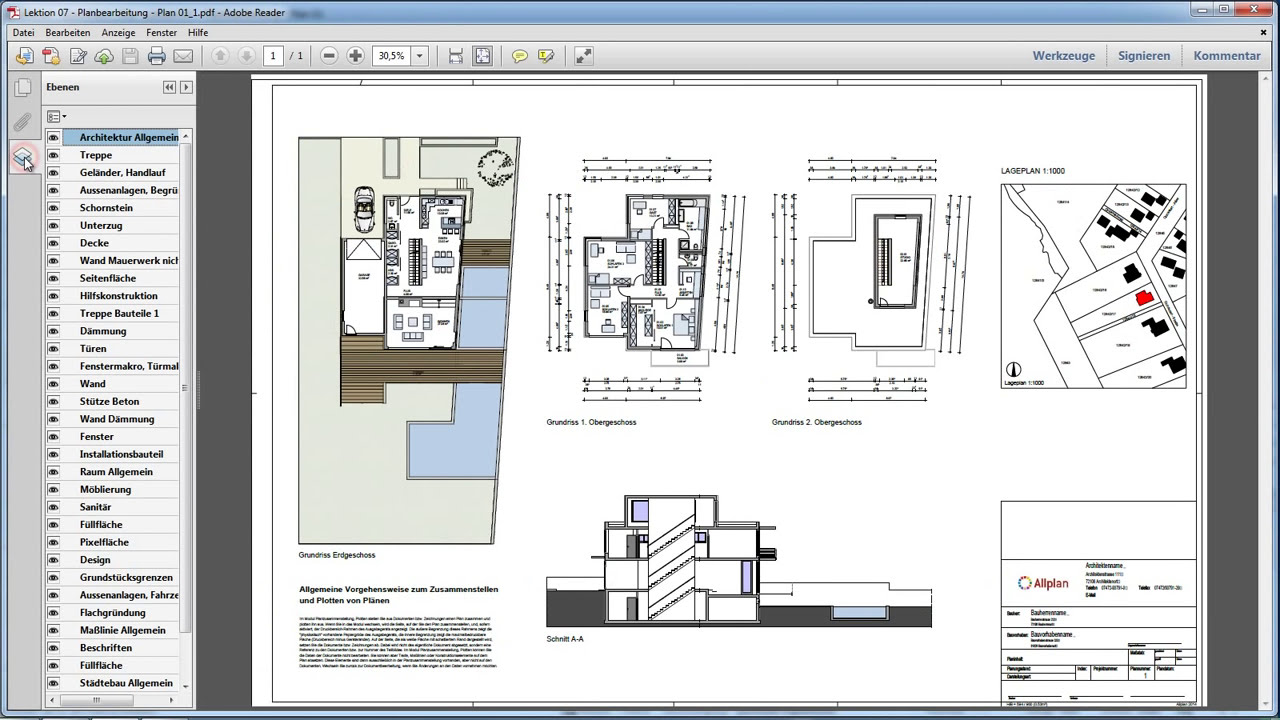Collapse the Ebenen panel with double arrow

[x=169, y=87]
